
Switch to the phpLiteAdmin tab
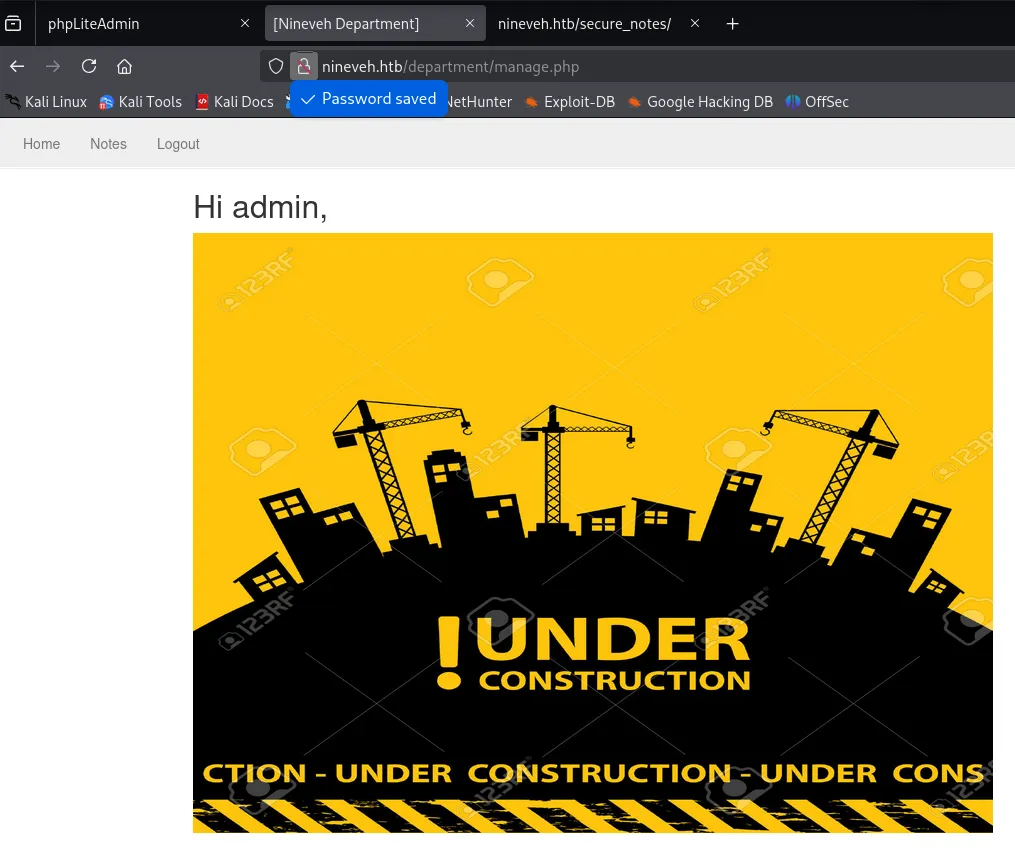130,24
